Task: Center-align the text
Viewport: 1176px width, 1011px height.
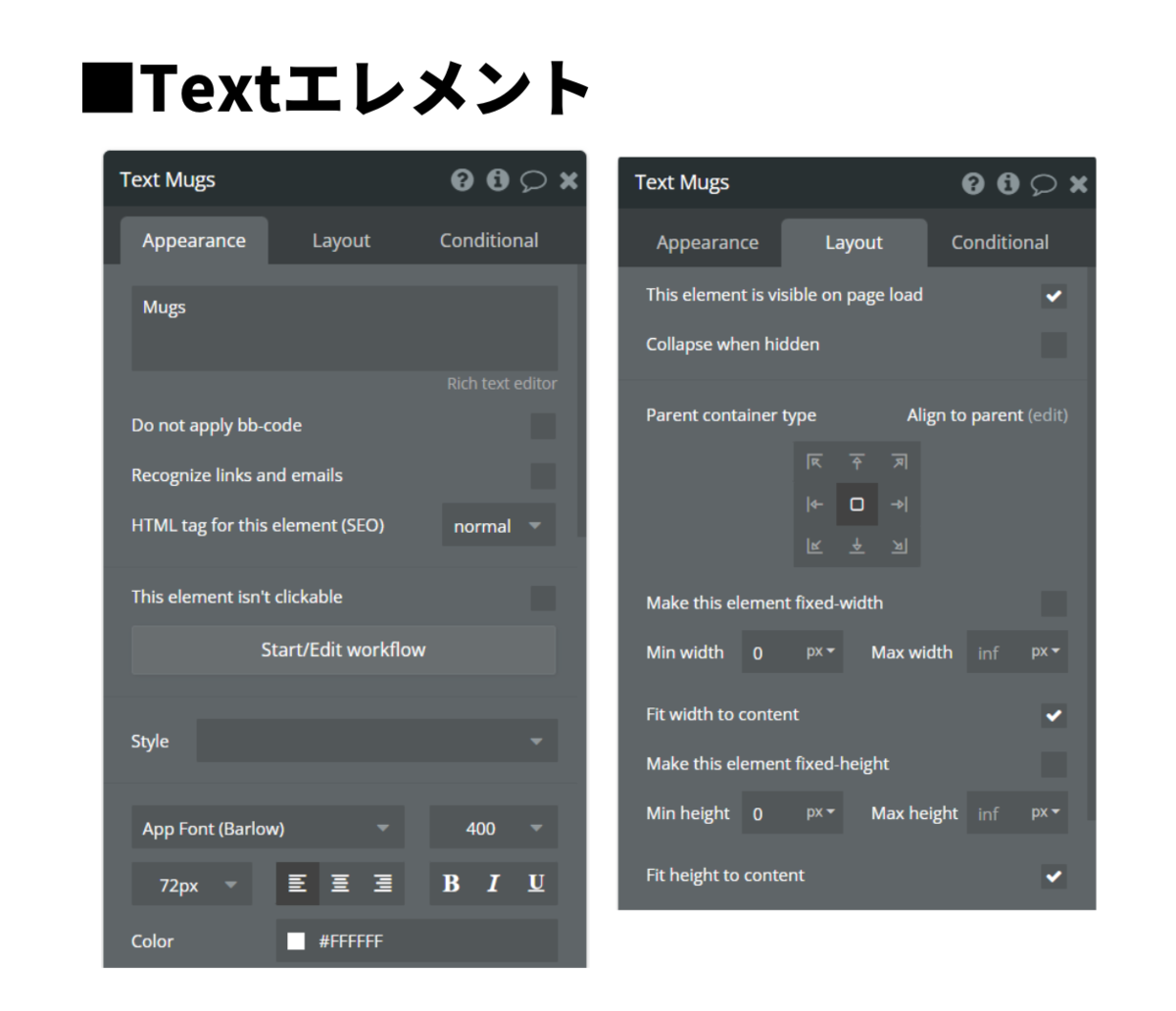Action: 340,884
